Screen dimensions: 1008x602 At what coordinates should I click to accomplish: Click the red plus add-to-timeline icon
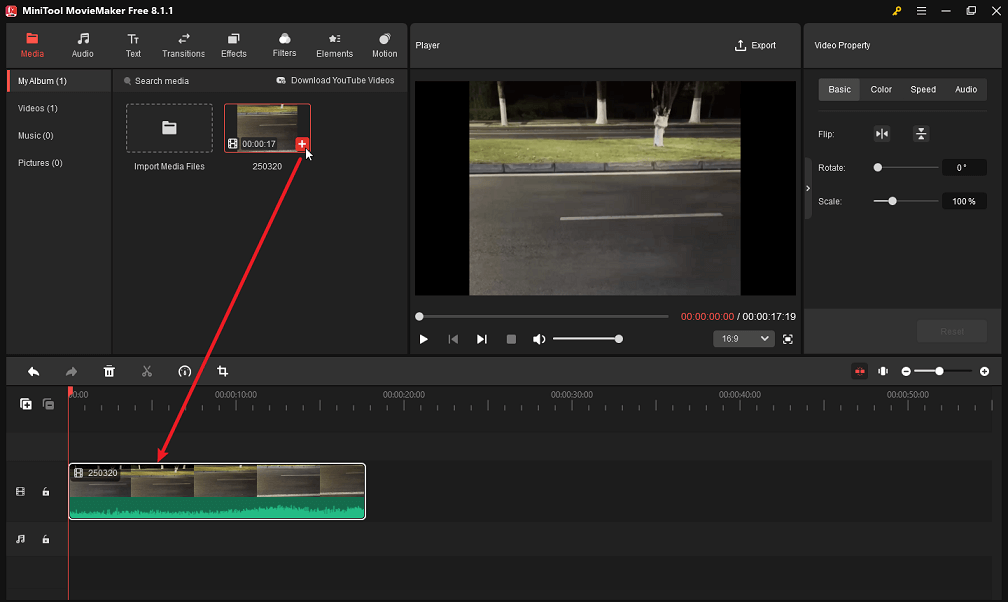302,144
